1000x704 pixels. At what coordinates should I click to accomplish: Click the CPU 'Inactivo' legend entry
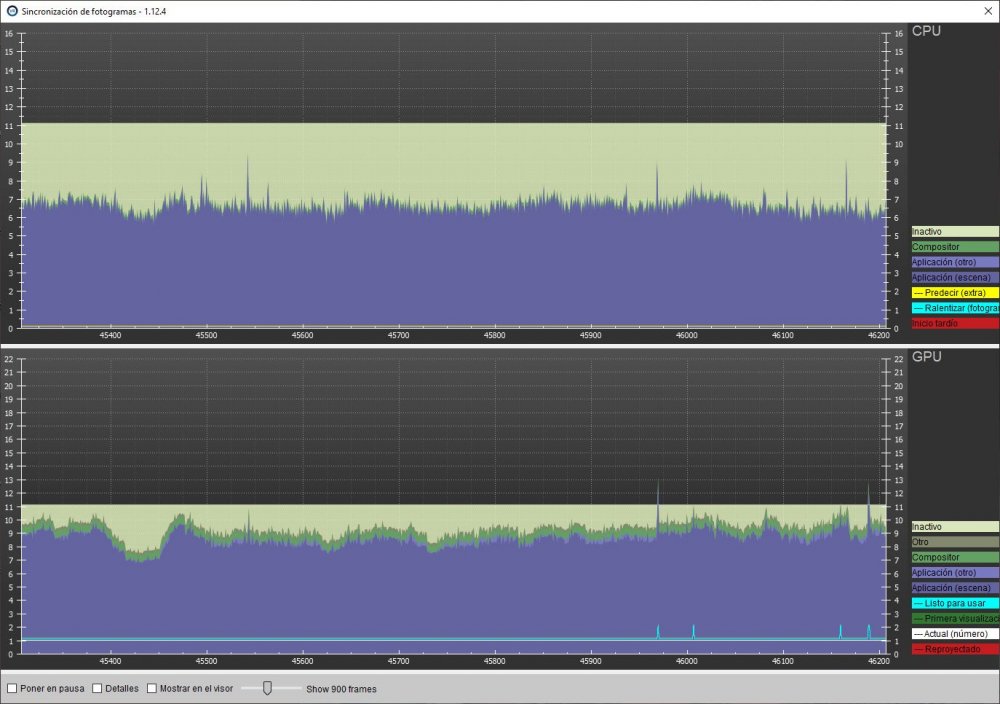coord(954,231)
